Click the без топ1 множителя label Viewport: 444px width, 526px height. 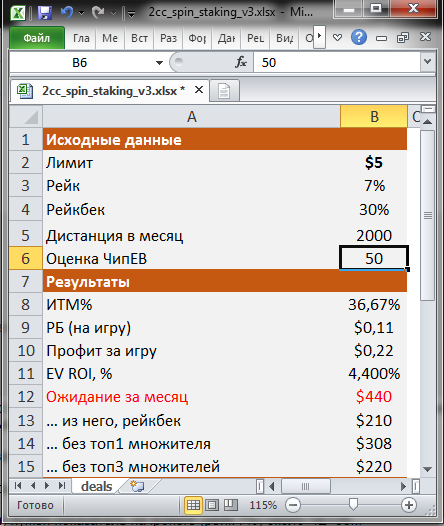pos(128,444)
